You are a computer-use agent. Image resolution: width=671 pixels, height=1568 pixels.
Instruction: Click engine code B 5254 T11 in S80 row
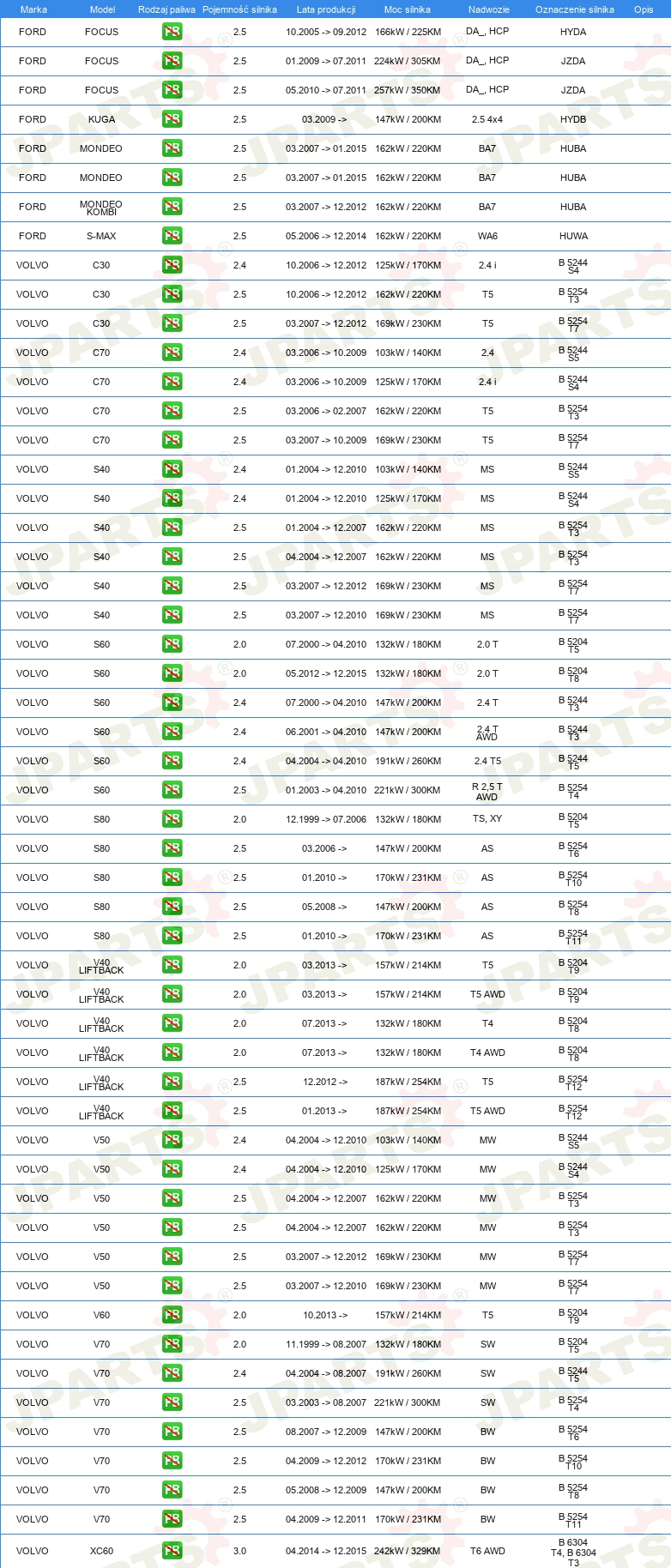pyautogui.click(x=573, y=937)
